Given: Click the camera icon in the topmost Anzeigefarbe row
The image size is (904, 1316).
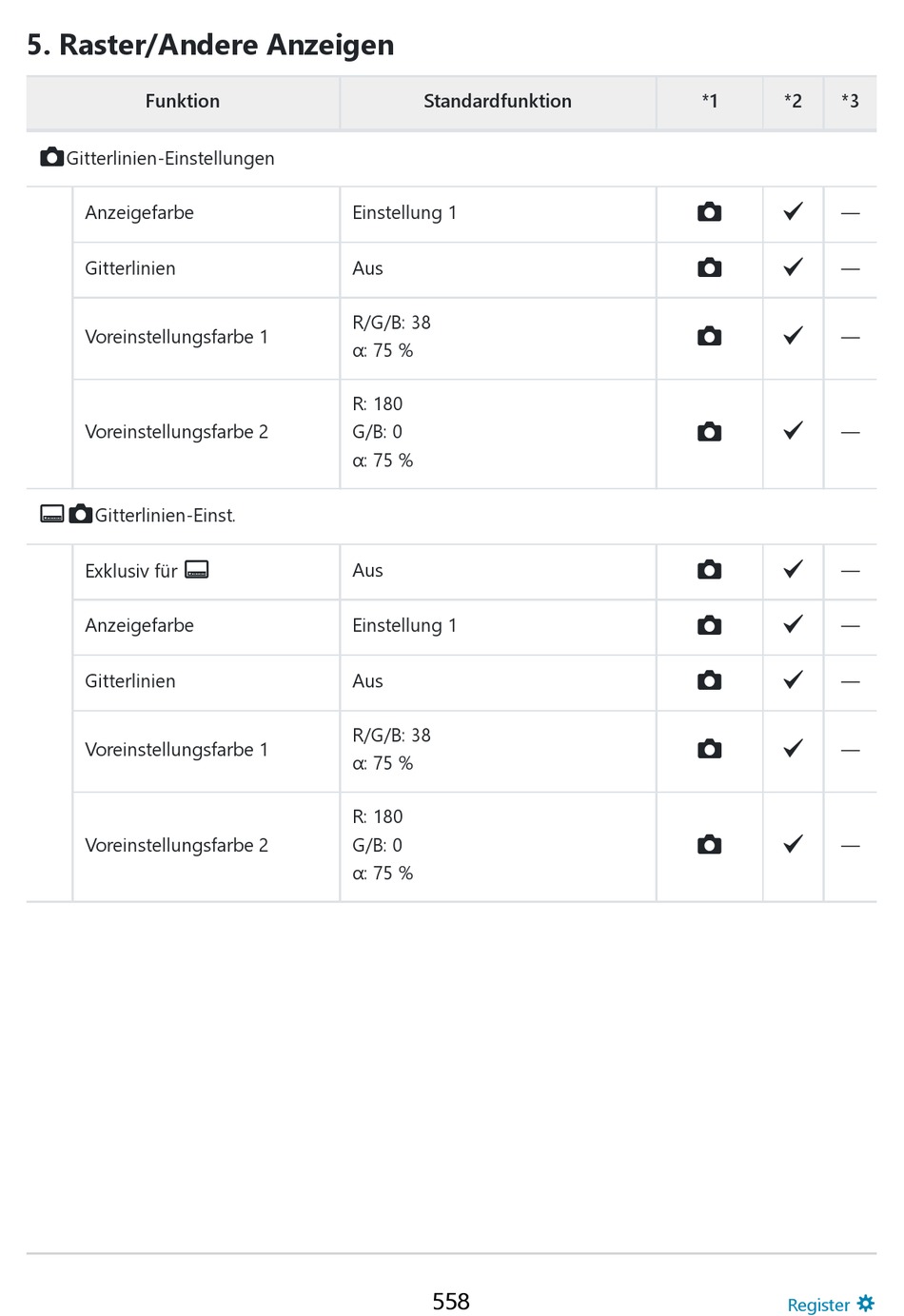Looking at the screenshot, I should 709,212.
